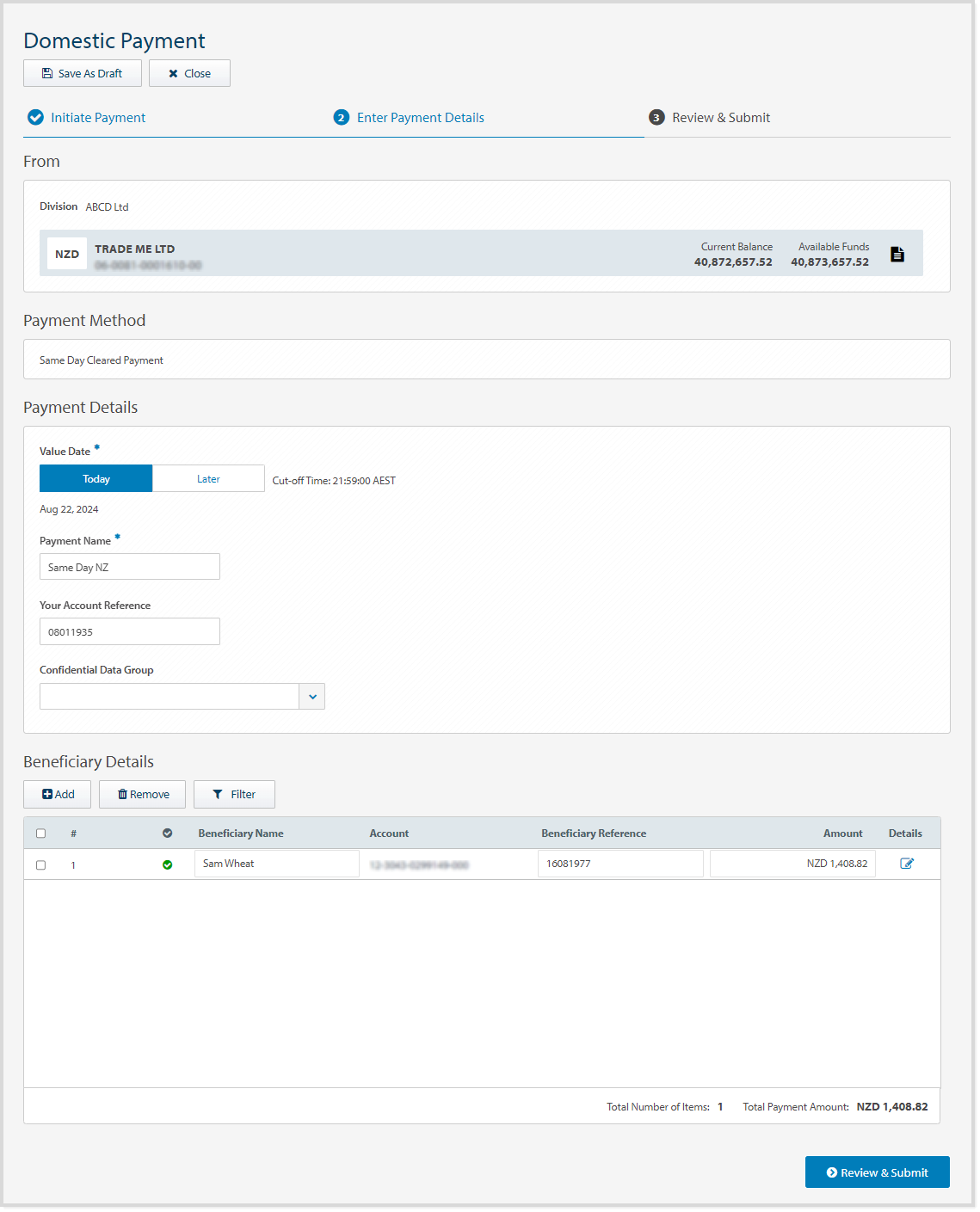Viewport: 980px width, 1212px height.
Task: Click the status column header checkmark icon
Action: [x=167, y=834]
